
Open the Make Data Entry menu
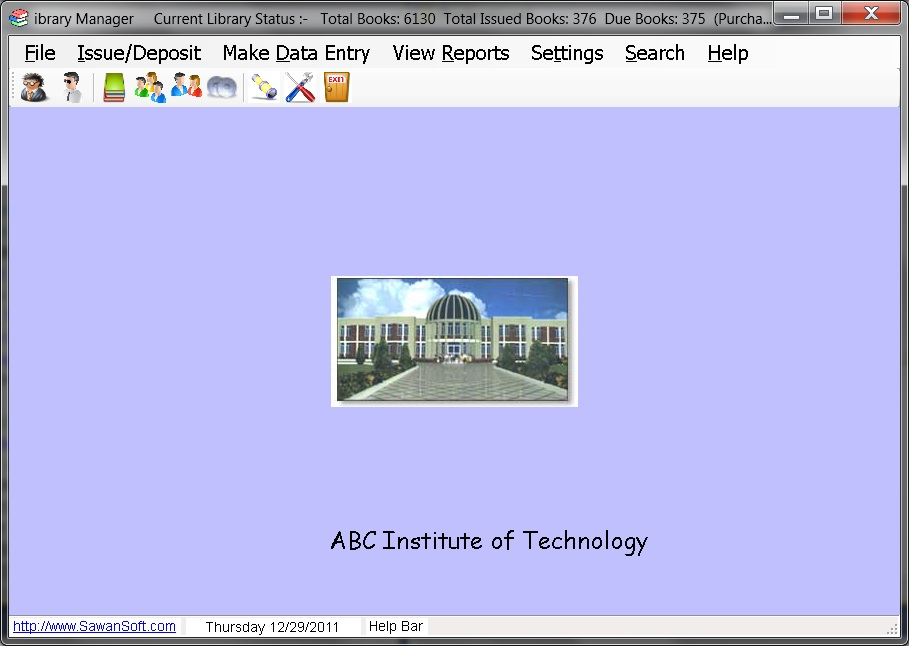(296, 53)
